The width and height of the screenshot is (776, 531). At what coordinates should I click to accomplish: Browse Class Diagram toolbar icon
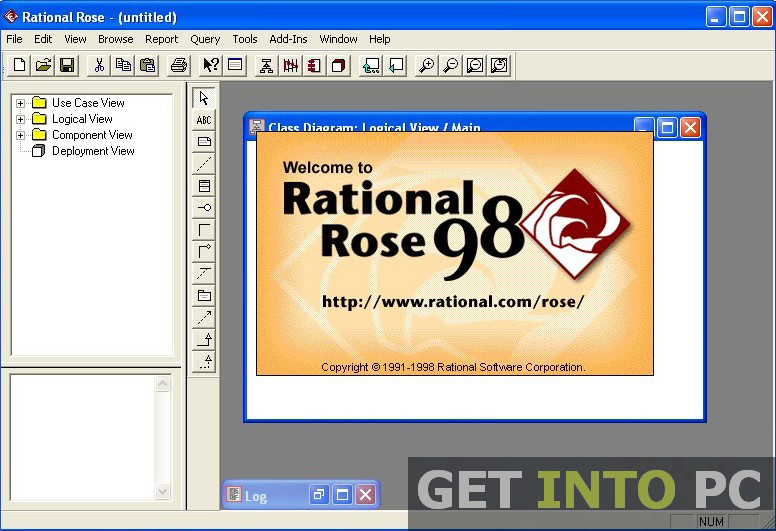pyautogui.click(x=266, y=65)
